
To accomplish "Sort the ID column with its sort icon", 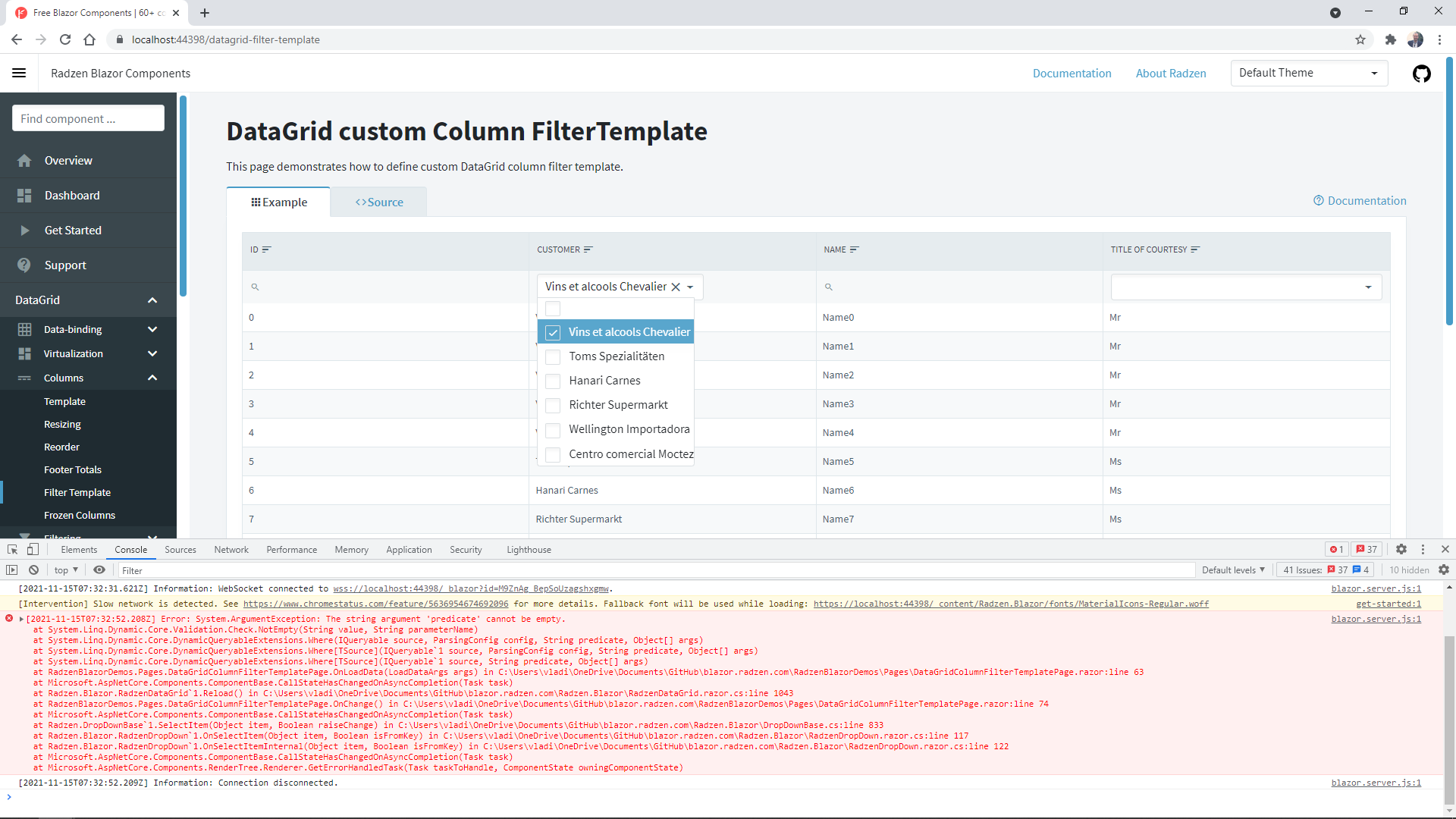I will (267, 249).
